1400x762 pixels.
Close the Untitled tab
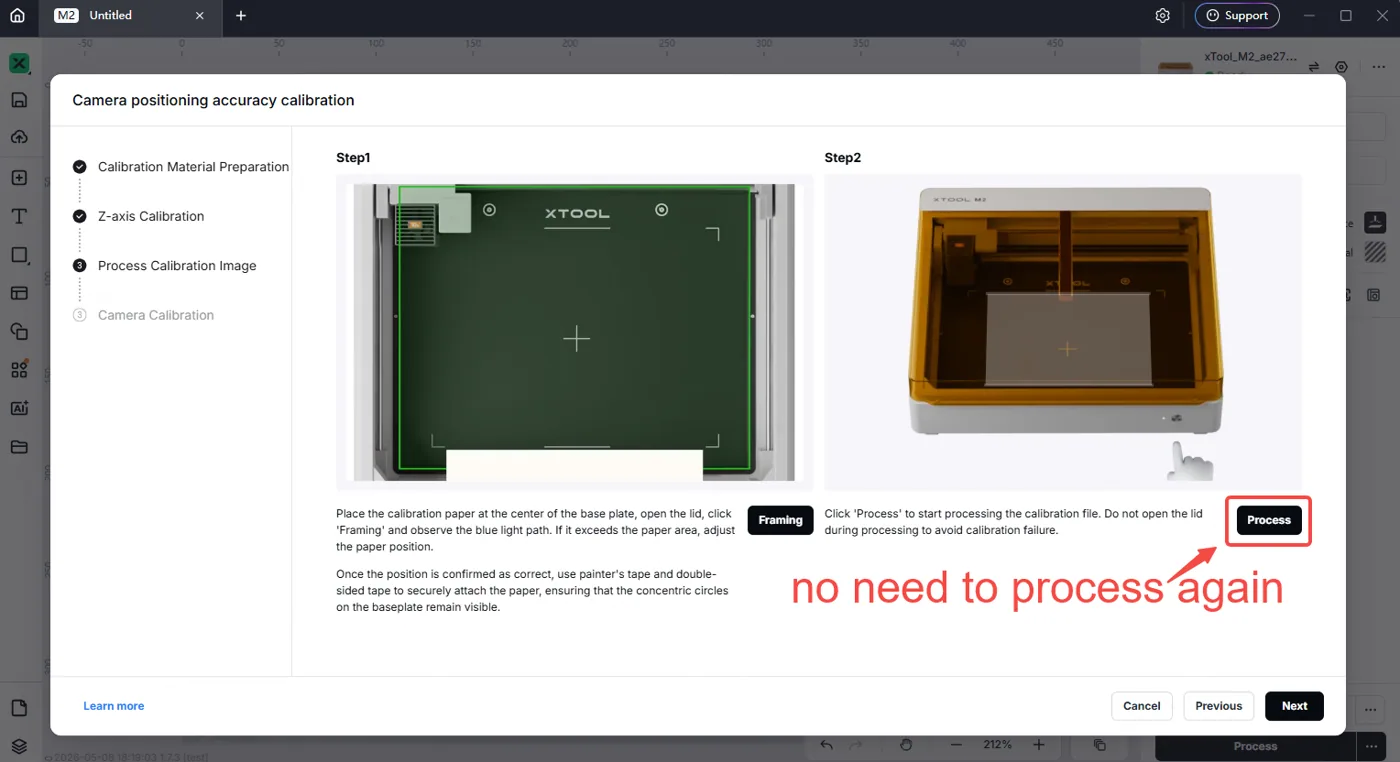pyautogui.click(x=199, y=16)
